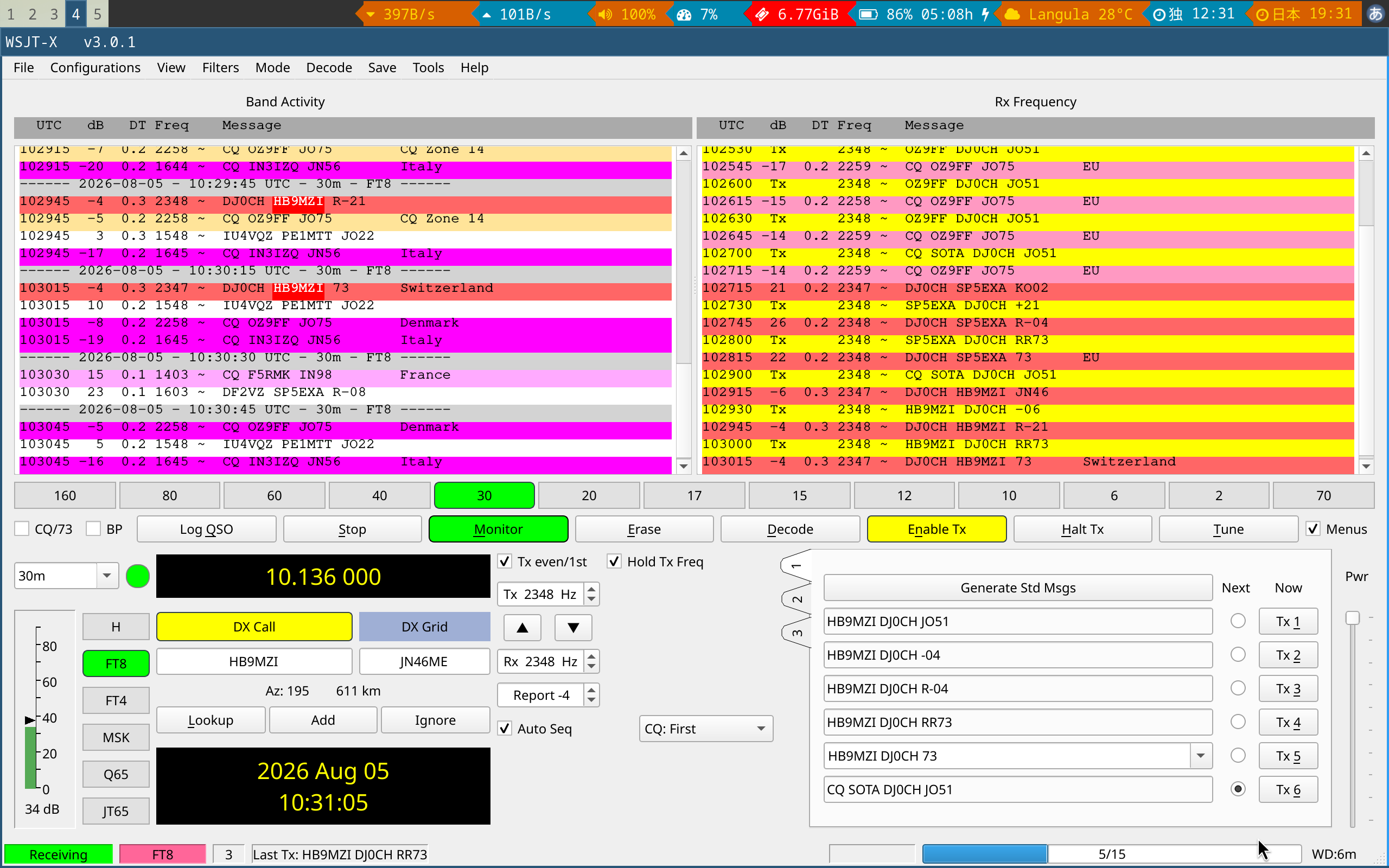Toggle the BP checkbox
Image resolution: width=1389 pixels, height=868 pixels.
click(x=93, y=529)
